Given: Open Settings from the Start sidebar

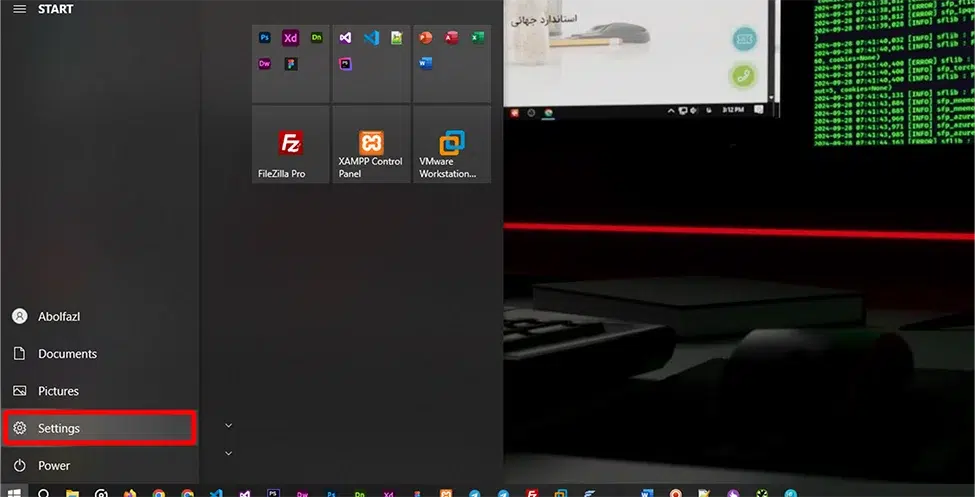Looking at the screenshot, I should coord(99,428).
